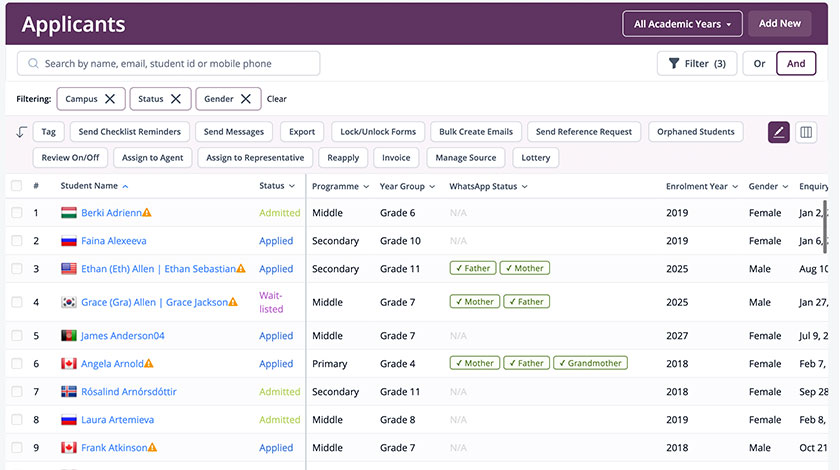Click US flag beside Ethan Allen

click(69, 268)
